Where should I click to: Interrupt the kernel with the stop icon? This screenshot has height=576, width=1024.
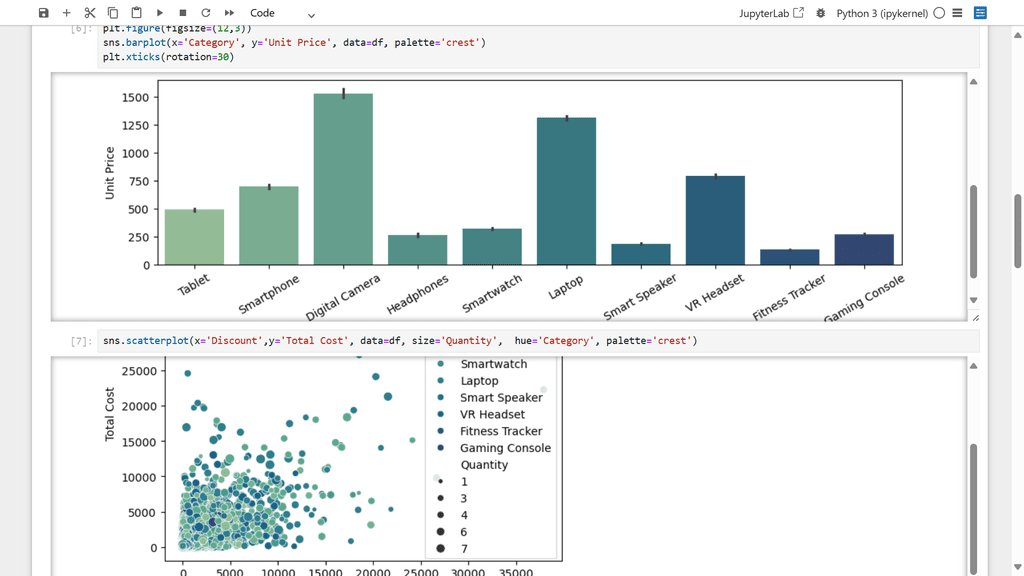click(x=183, y=13)
